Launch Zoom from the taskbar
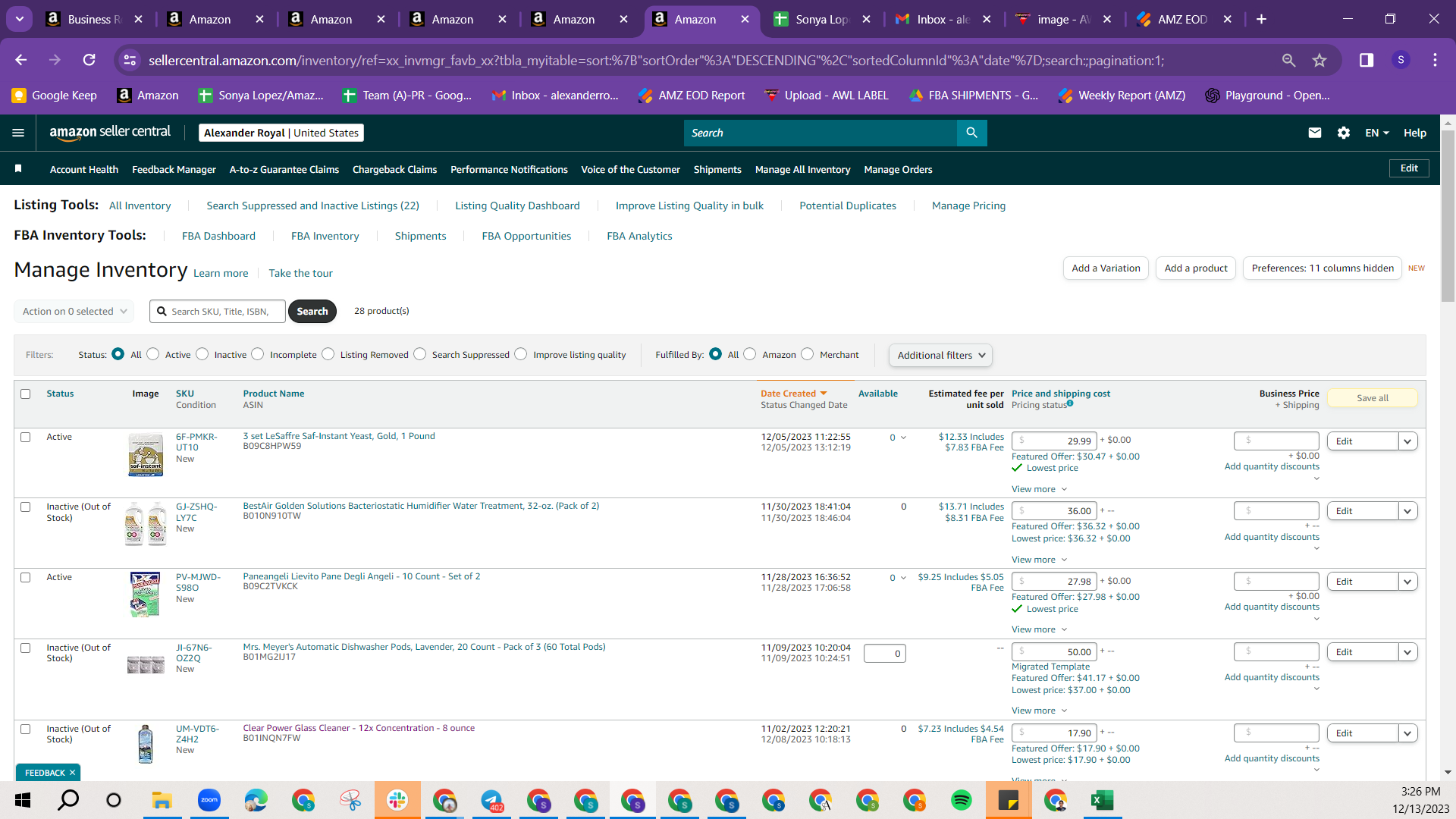Viewport: 1456px width, 819px height. 209,800
